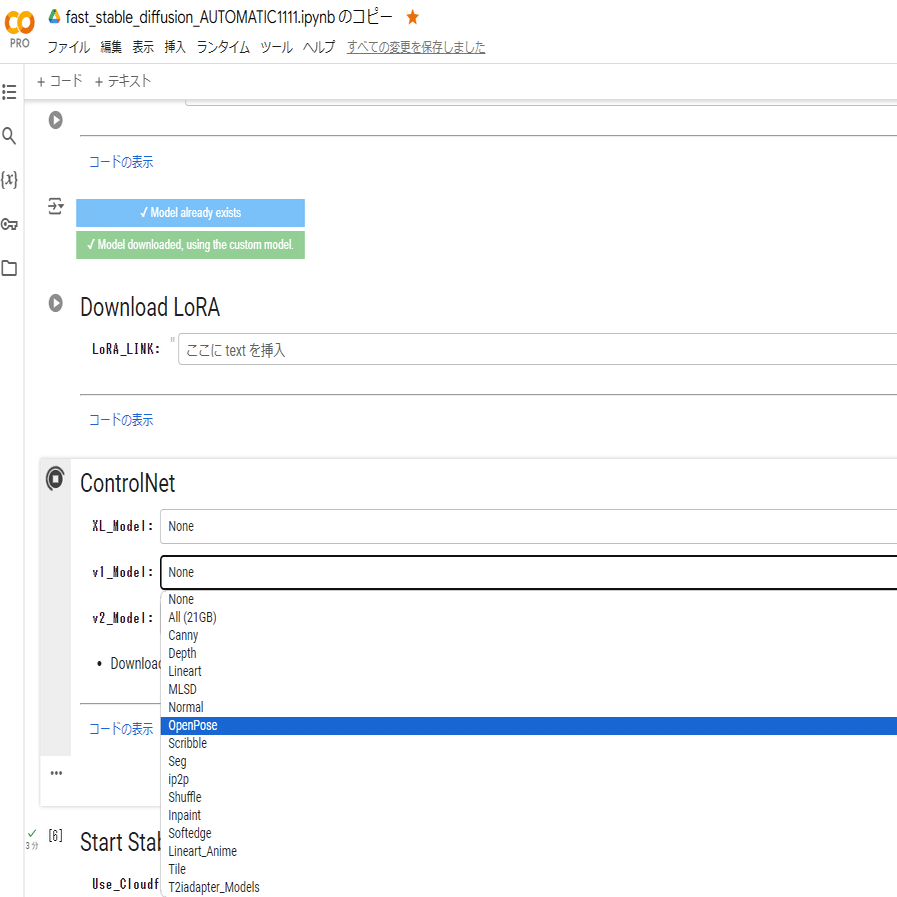
Task: Open the files folder sidebar icon
Action: tap(9, 268)
